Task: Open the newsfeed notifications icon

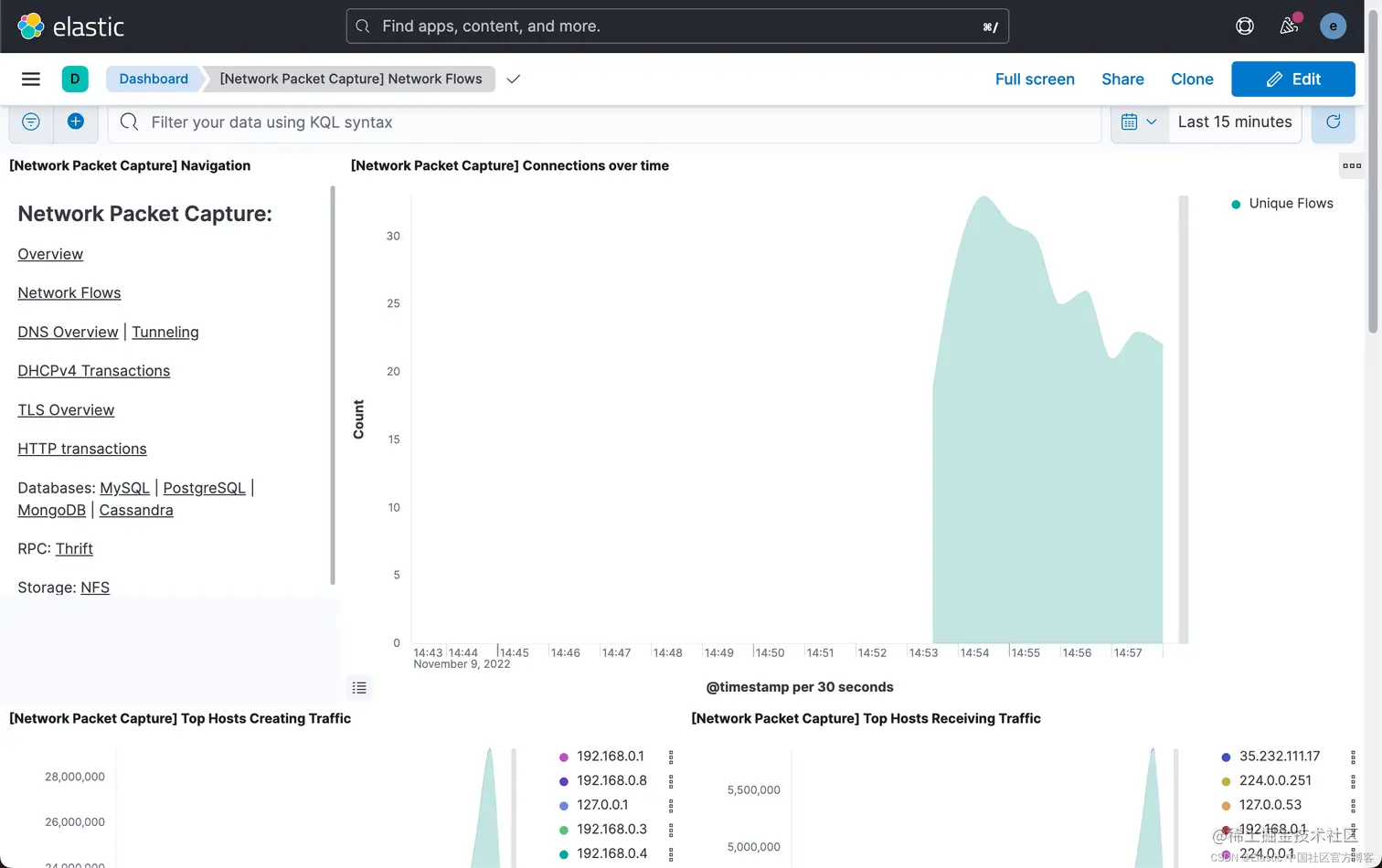Action: (1289, 26)
